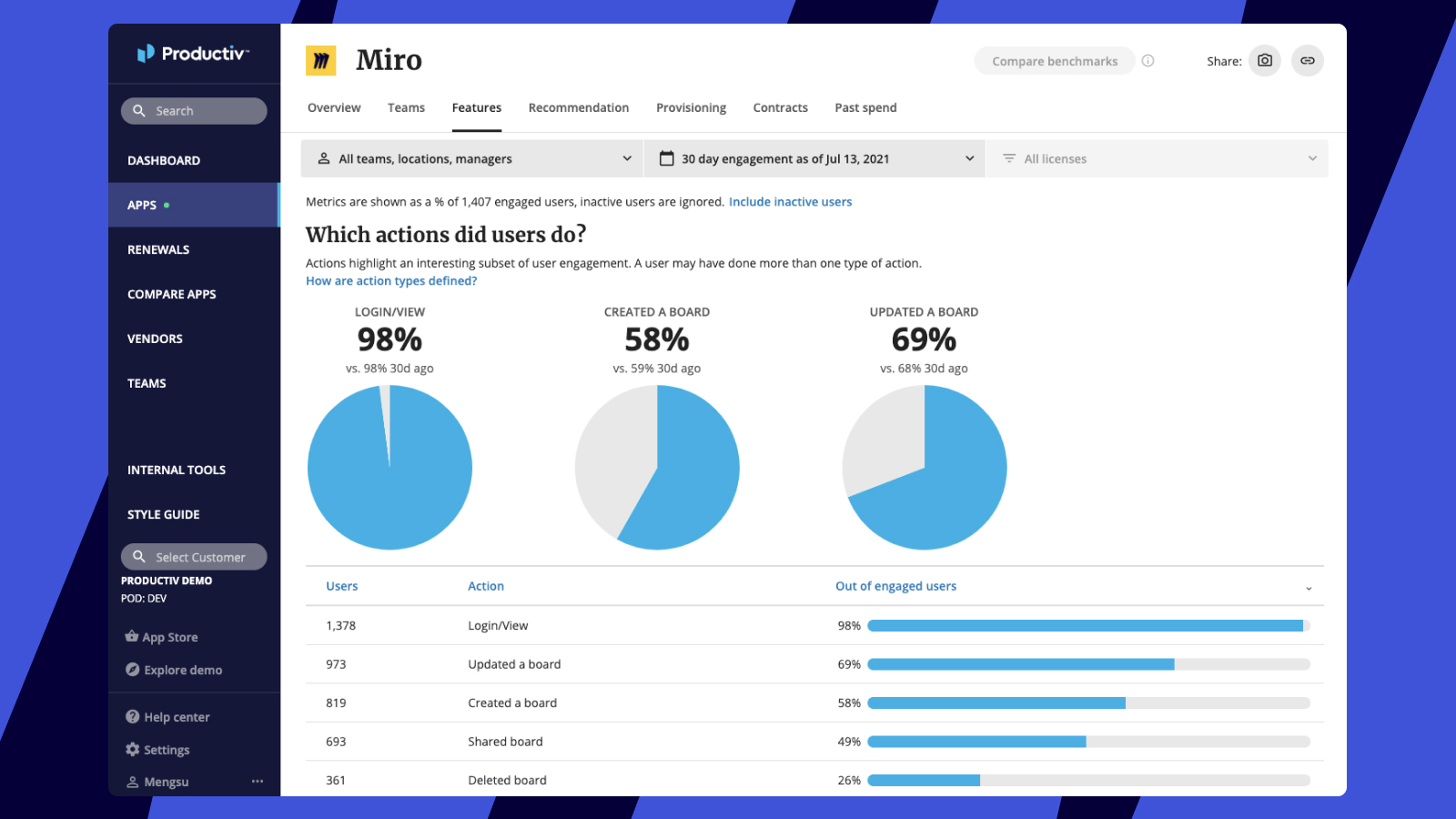
Task: Click the Select Customer magnifier icon
Action: point(139,557)
